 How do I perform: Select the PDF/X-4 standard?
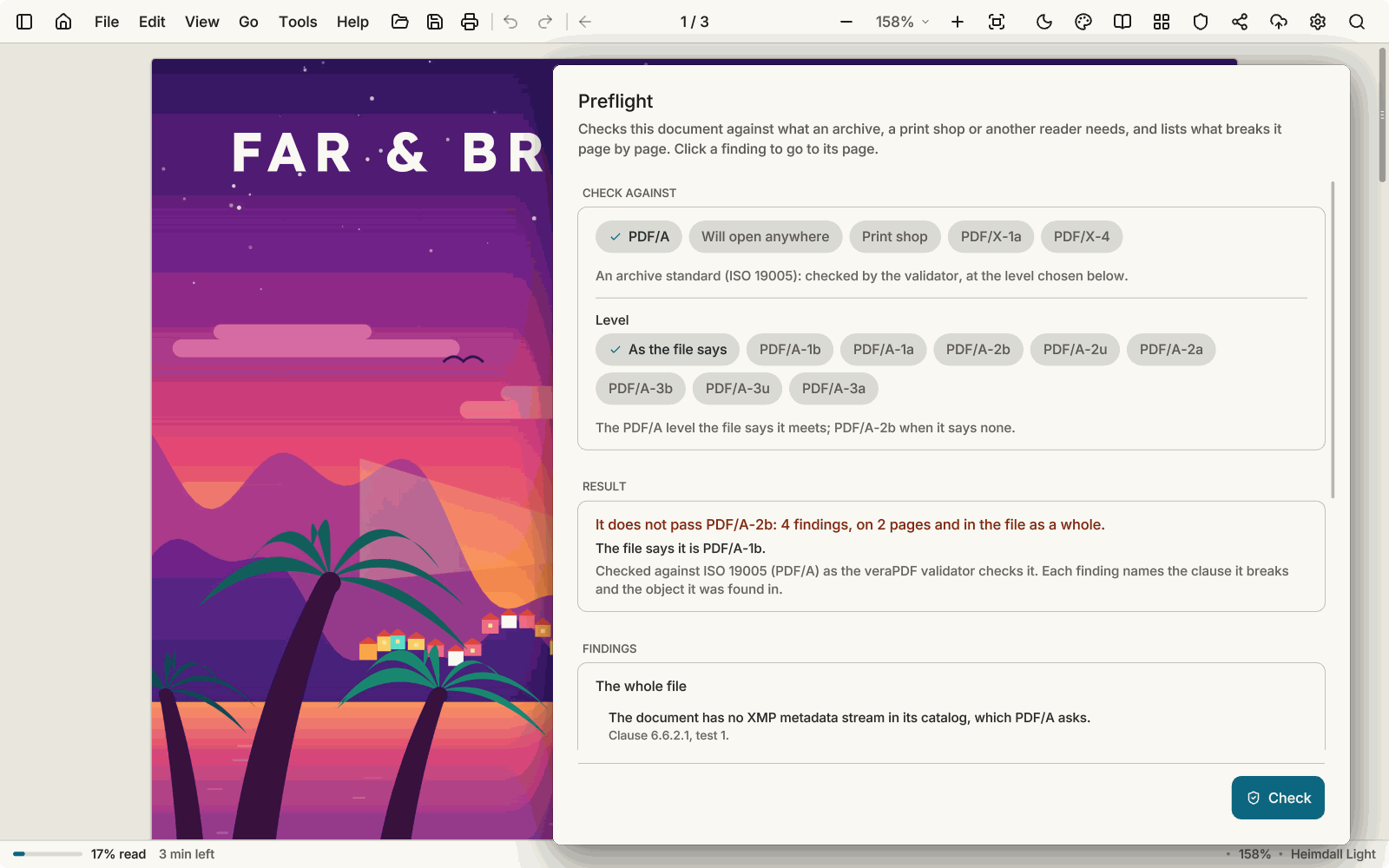click(1082, 237)
